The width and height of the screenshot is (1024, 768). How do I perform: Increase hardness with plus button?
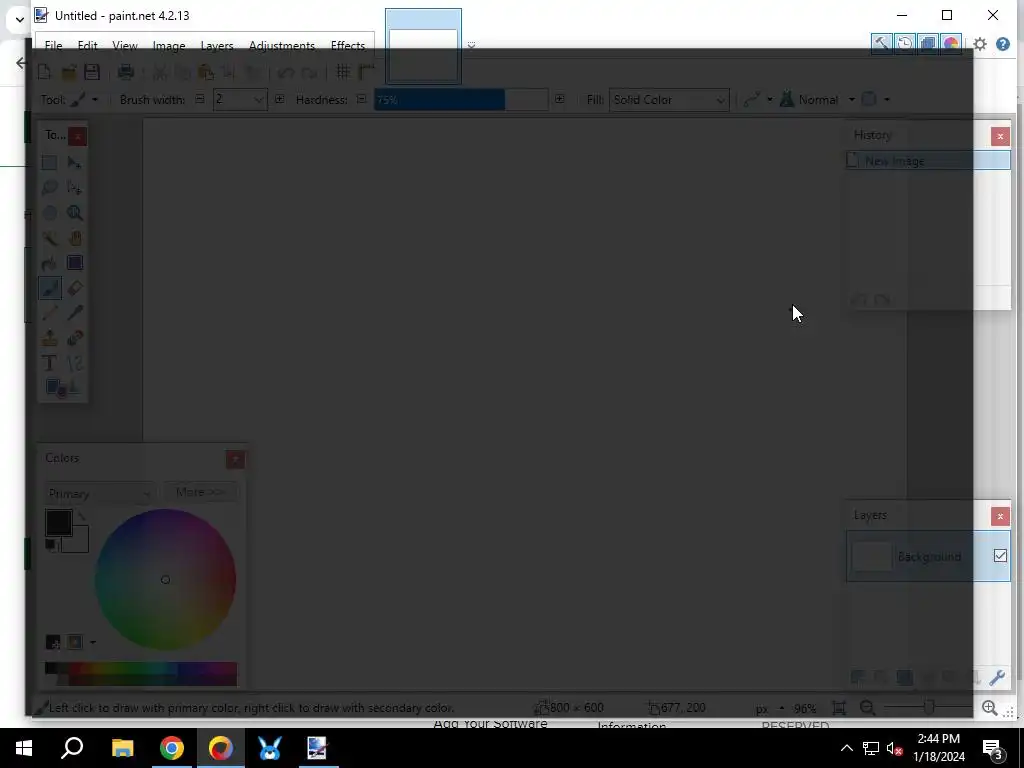(560, 99)
